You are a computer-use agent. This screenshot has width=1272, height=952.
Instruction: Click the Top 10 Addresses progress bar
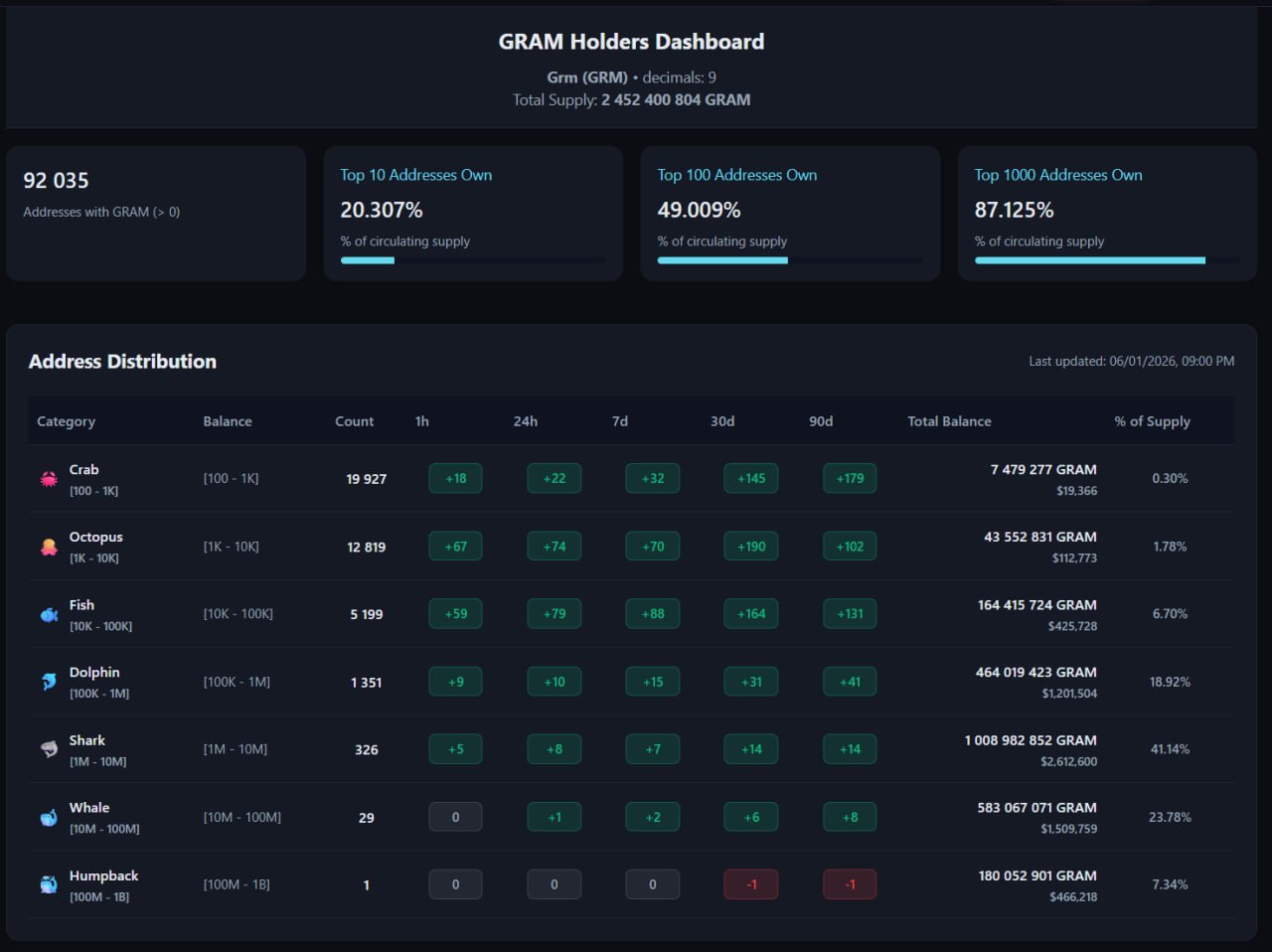(473, 260)
